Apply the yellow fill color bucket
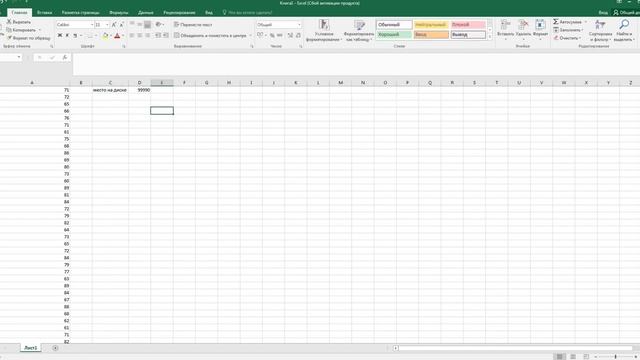Screen dimensions: 640x360 [105, 36]
